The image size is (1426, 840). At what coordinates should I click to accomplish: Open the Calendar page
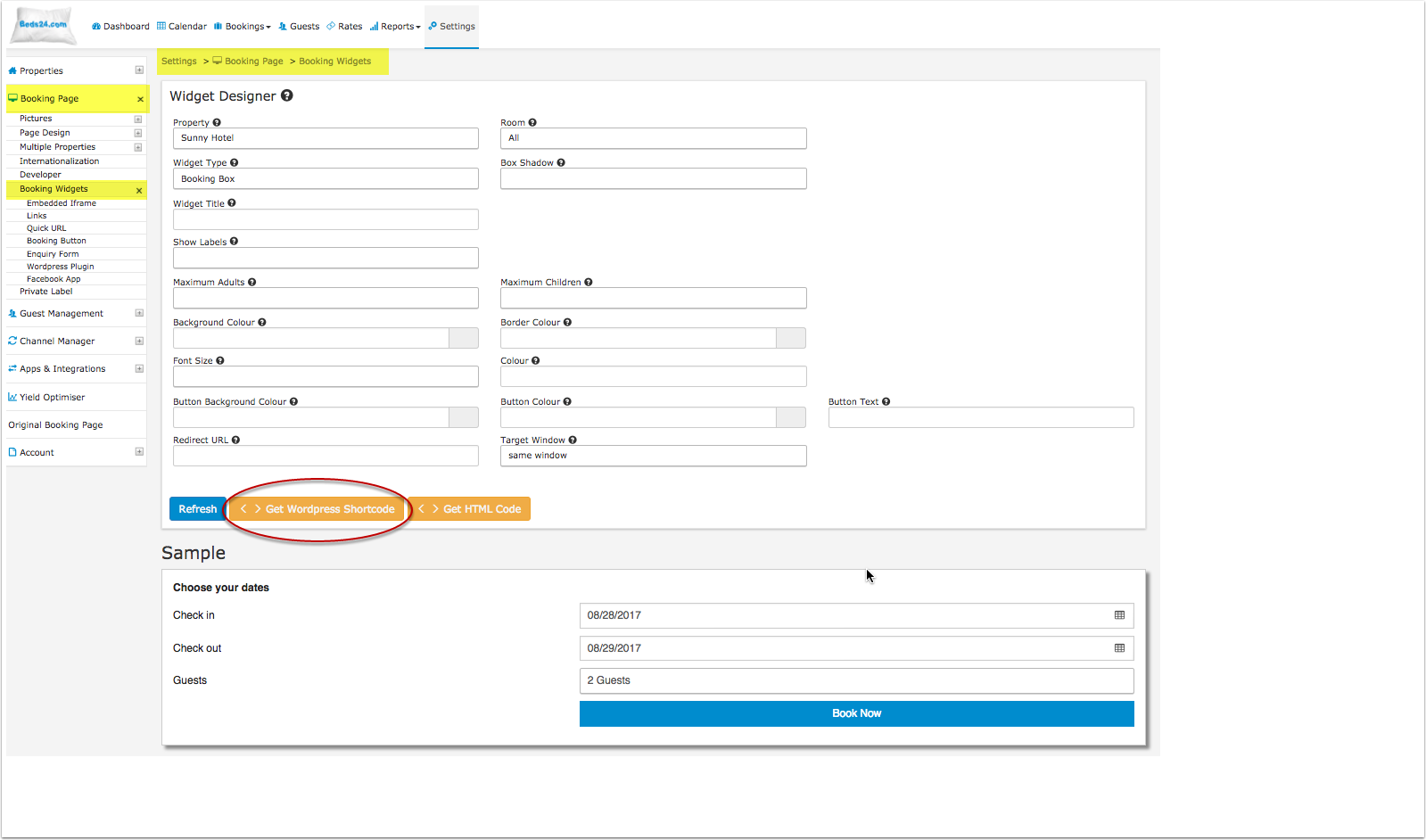tap(182, 27)
